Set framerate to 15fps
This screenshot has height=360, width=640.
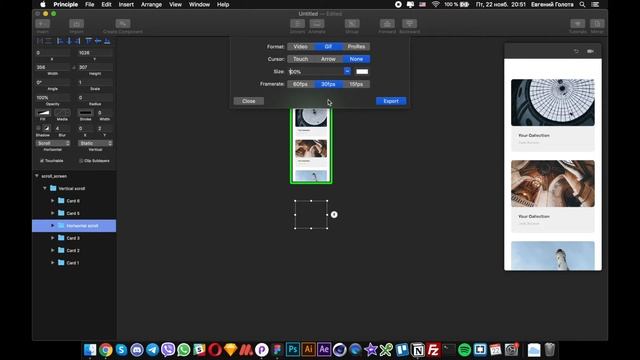click(x=356, y=84)
